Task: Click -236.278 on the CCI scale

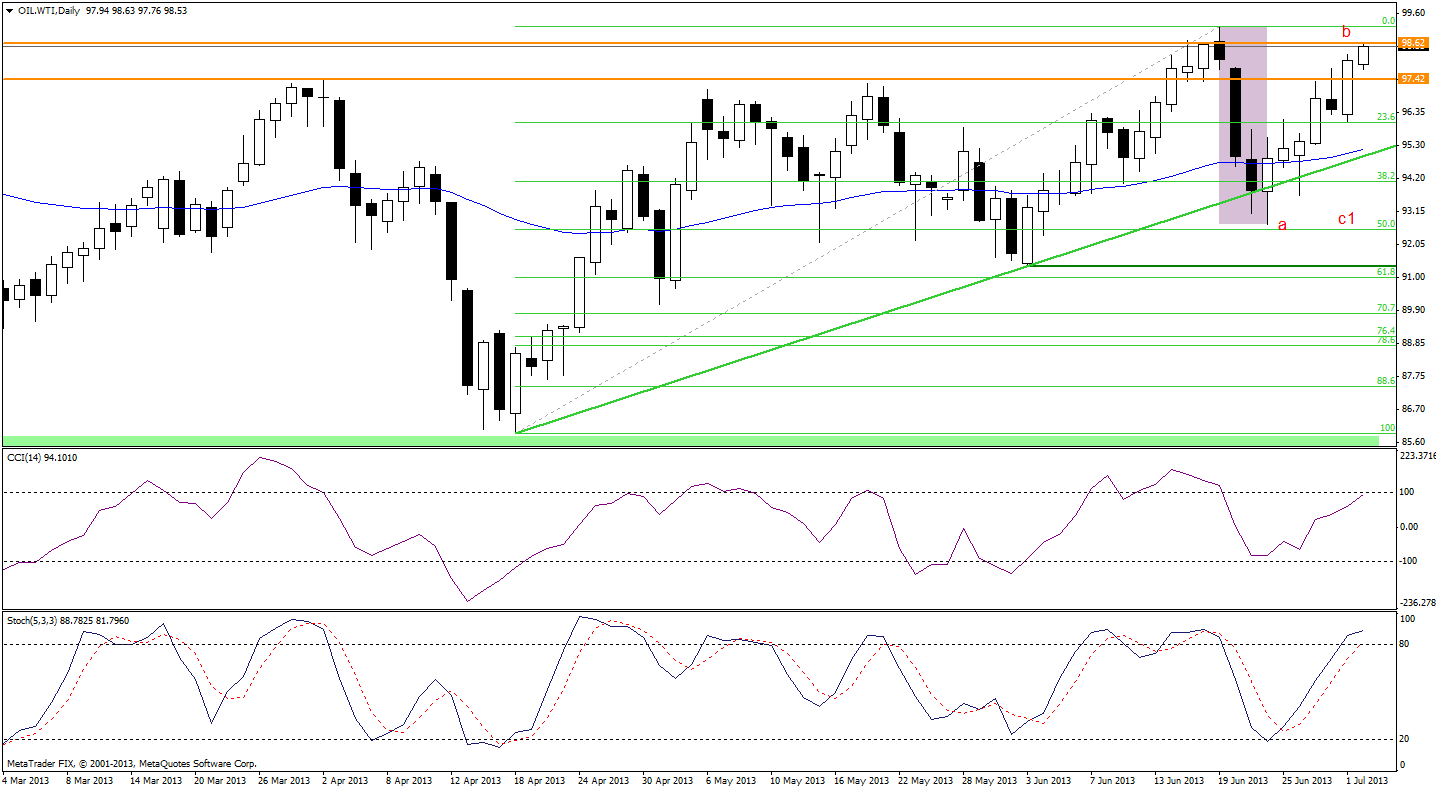Action: tap(1417, 602)
